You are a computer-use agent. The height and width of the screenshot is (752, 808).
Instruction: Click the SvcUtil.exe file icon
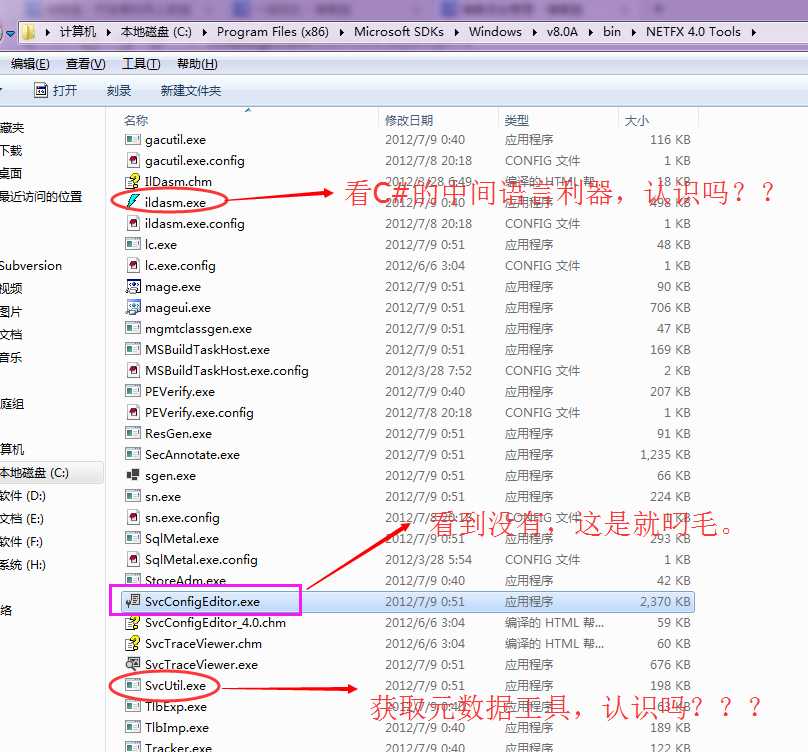pos(133,686)
